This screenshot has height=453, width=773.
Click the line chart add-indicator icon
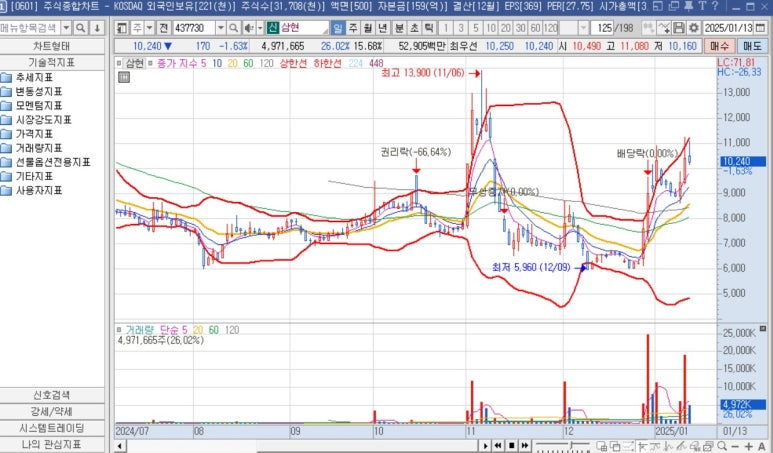[664, 28]
